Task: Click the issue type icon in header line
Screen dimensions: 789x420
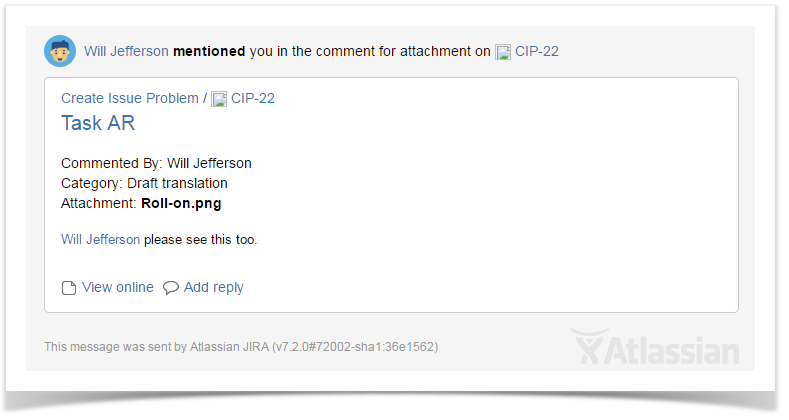Action: click(x=503, y=52)
